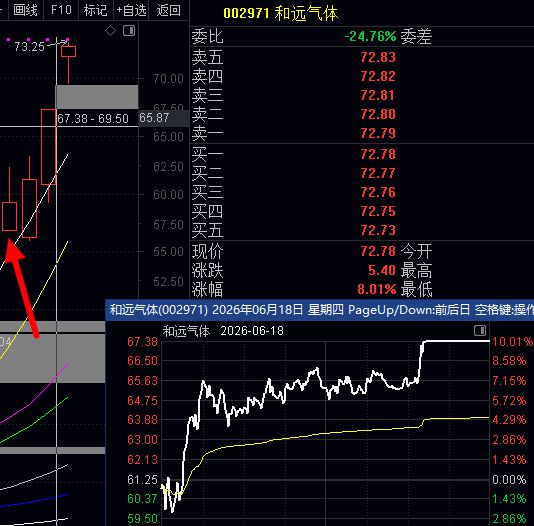Select 买四 price 72.75
534x526 pixels.
(378, 211)
